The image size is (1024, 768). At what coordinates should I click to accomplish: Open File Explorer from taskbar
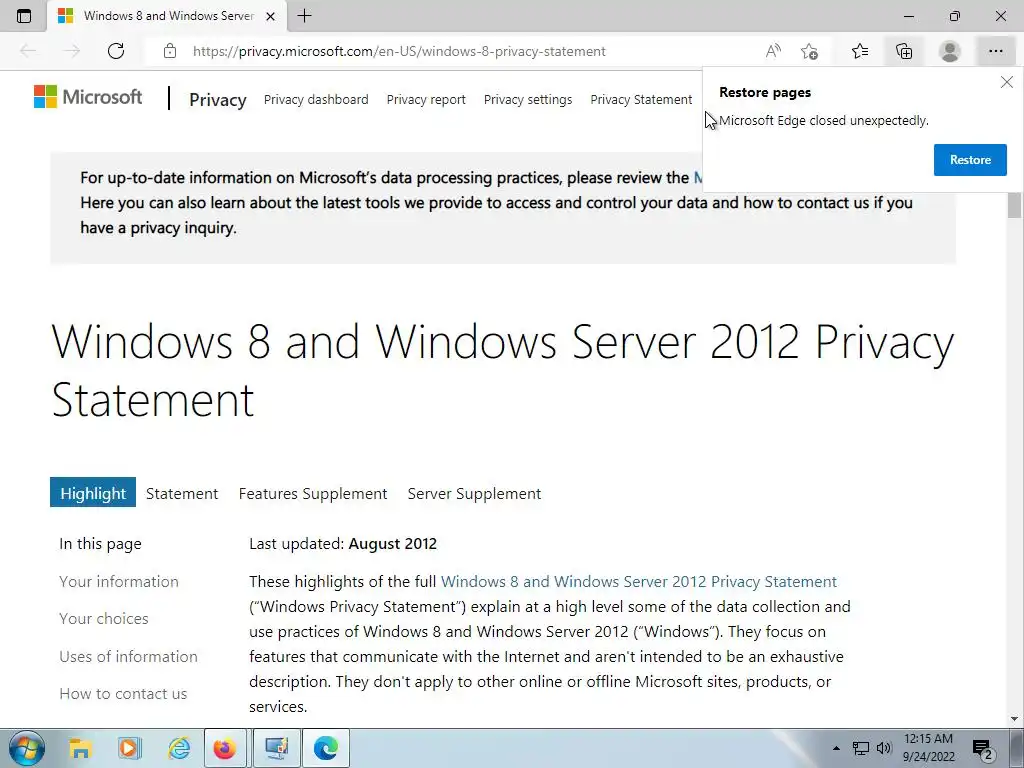coord(80,748)
